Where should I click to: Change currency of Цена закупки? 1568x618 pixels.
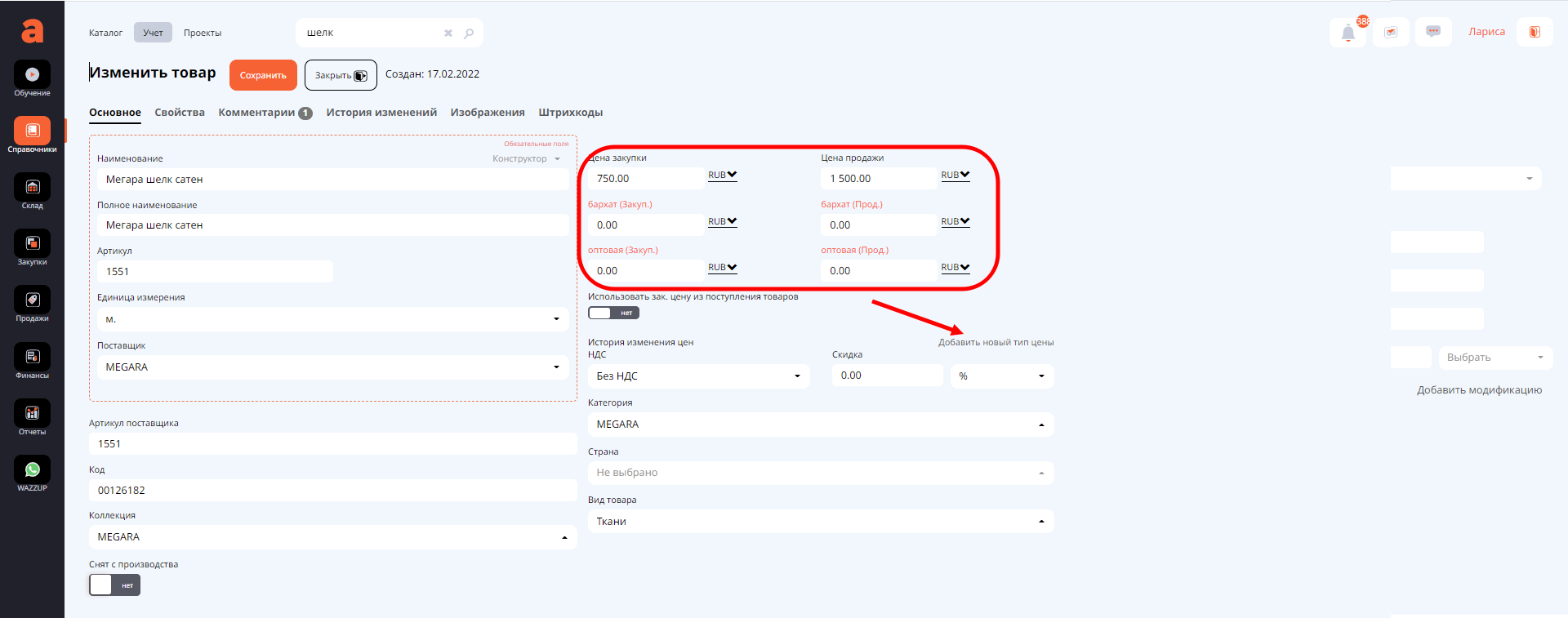(722, 176)
